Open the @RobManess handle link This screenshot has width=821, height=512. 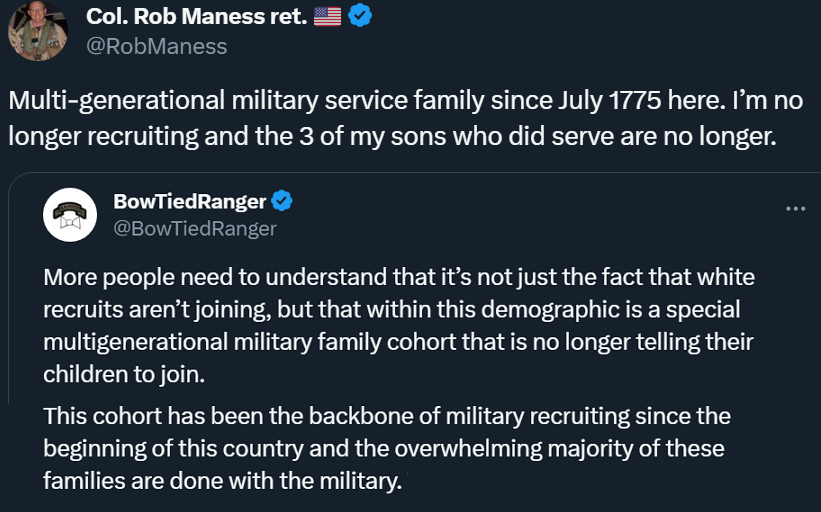(157, 46)
